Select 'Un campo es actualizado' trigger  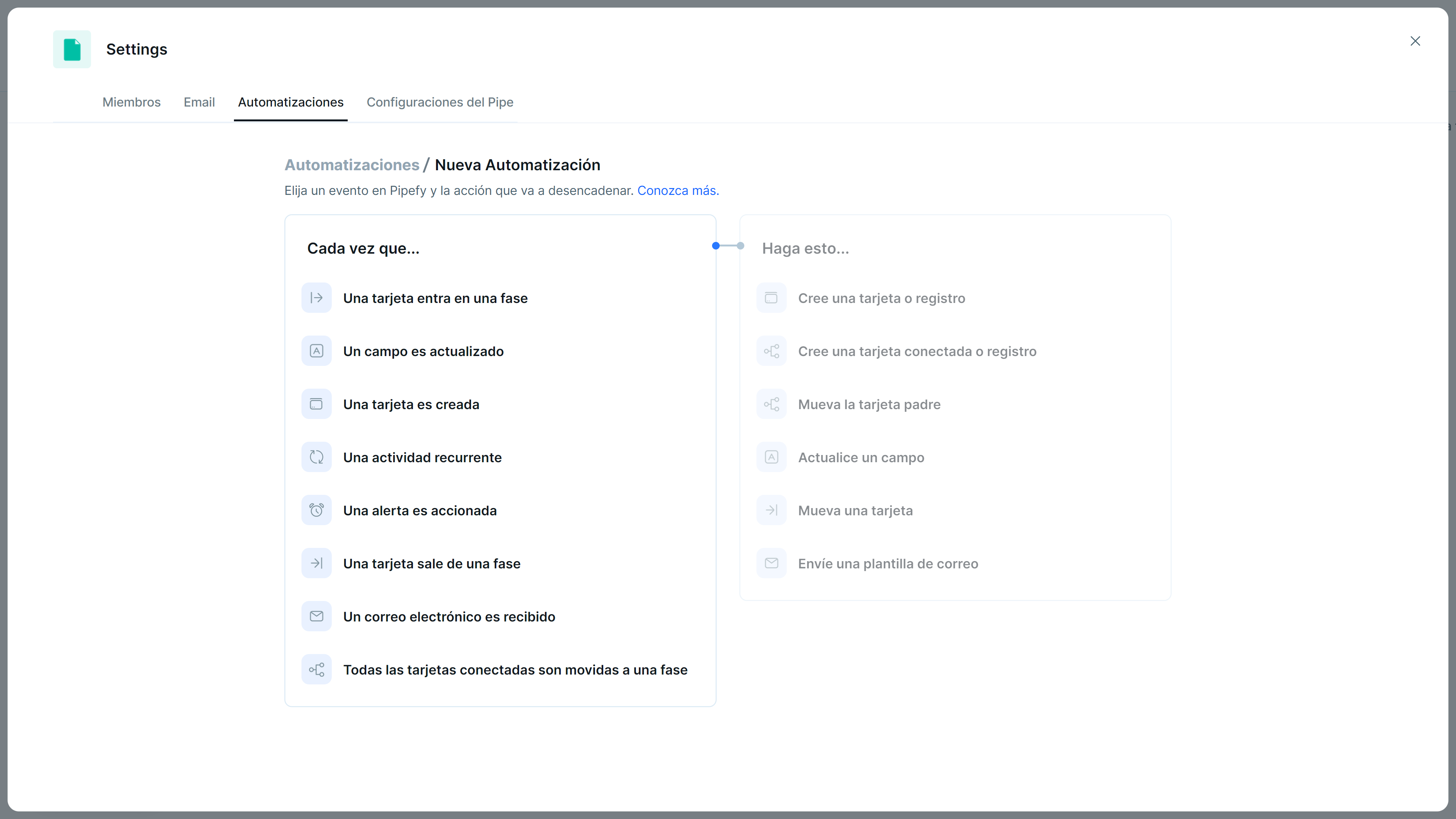pyautogui.click(x=424, y=351)
